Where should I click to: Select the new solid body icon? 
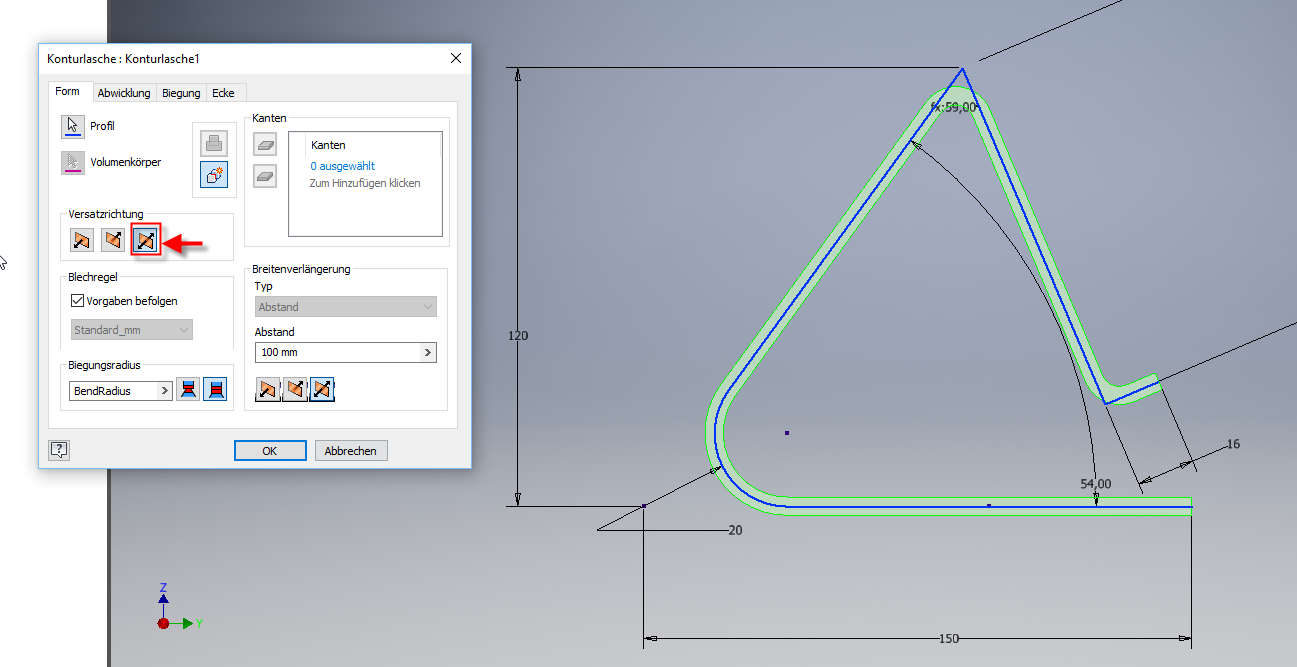[214, 174]
